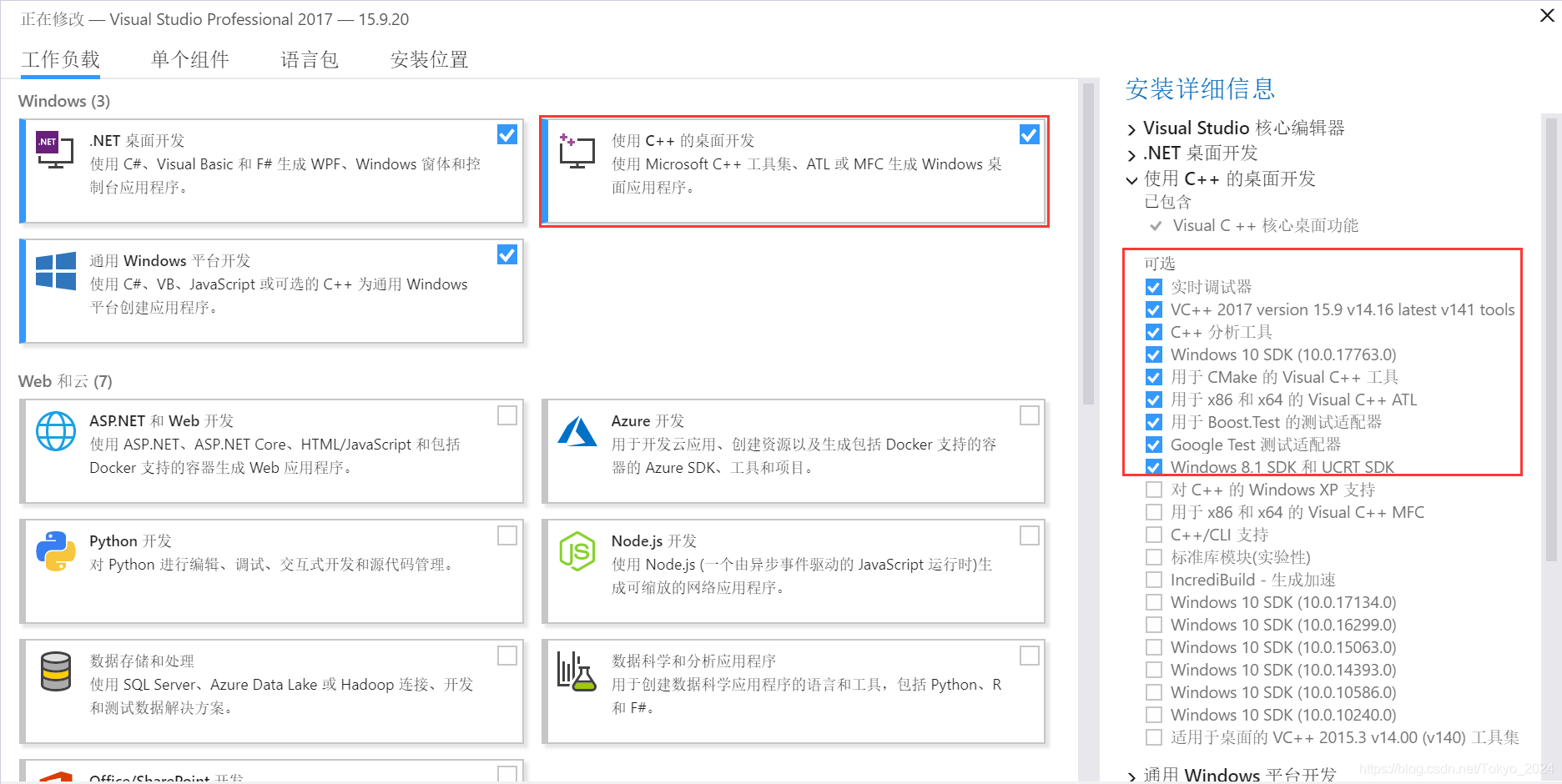1562x784 pixels.
Task: Click the 数据存储和处理 database icon
Action: 56,671
